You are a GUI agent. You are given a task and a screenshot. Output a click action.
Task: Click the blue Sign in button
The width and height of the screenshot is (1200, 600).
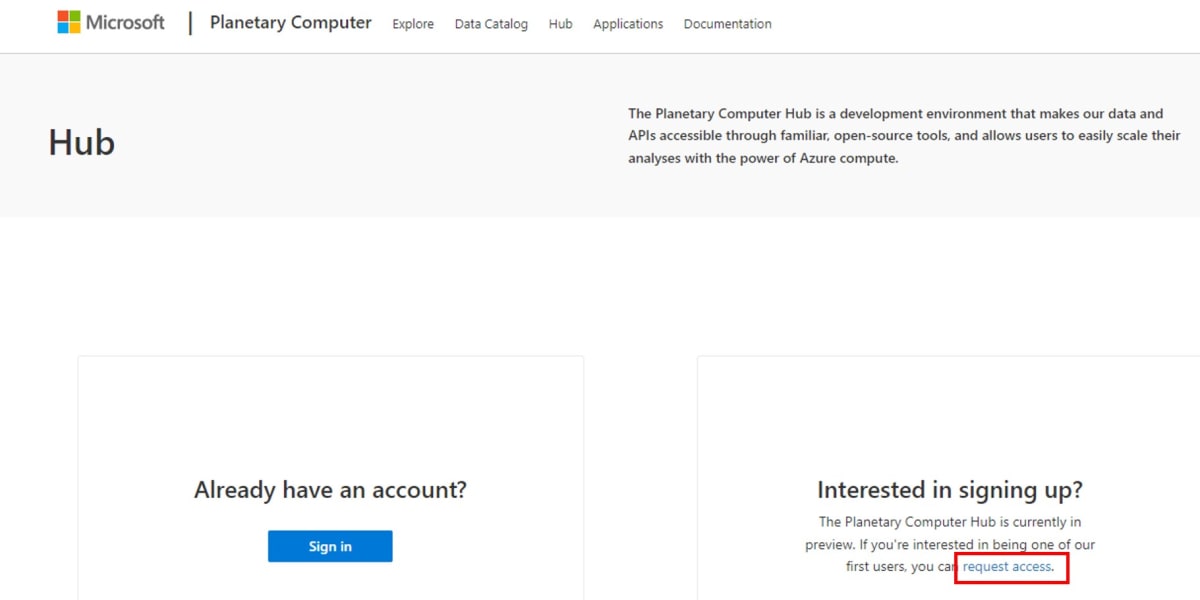(330, 546)
